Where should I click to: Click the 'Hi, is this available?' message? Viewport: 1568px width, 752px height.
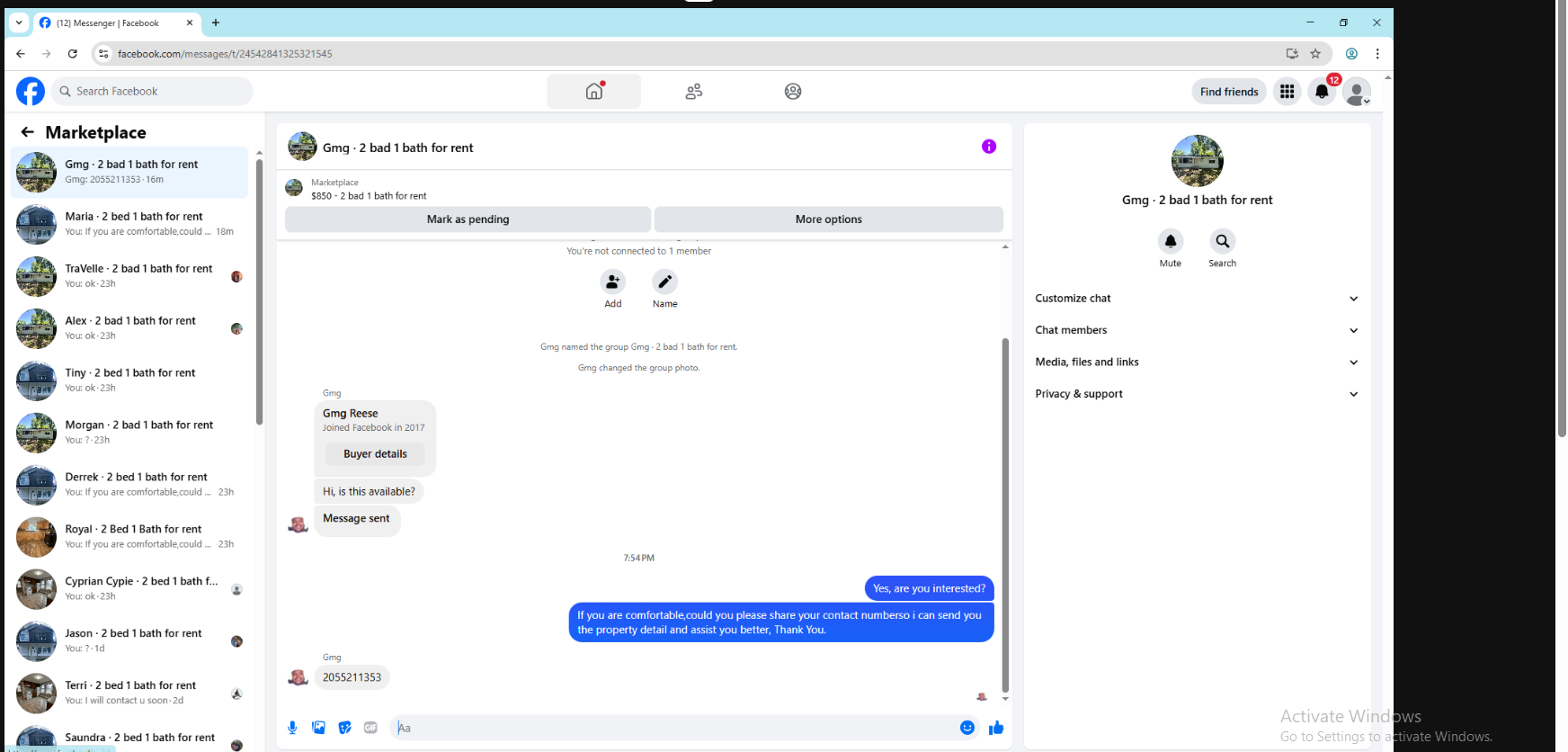pyautogui.click(x=369, y=492)
